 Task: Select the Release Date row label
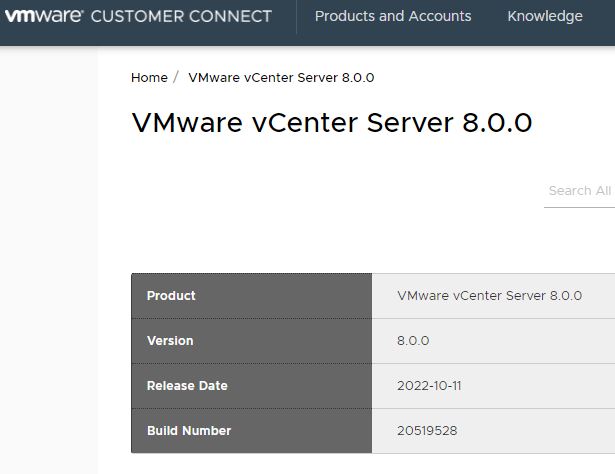point(187,386)
